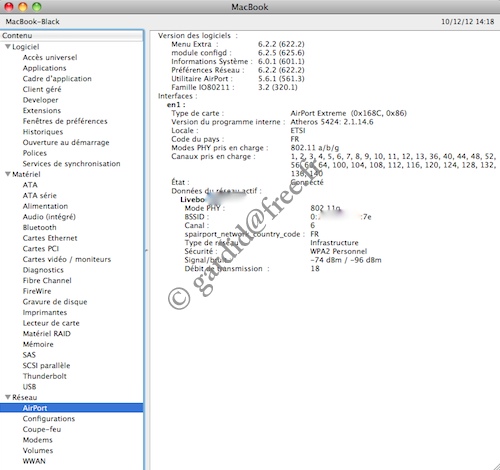Open Historiques entry
500x470 pixels.
click(43, 132)
